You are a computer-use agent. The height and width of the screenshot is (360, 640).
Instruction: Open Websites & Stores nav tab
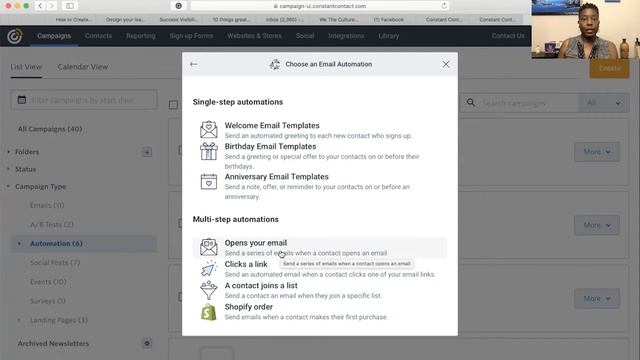[254, 36]
